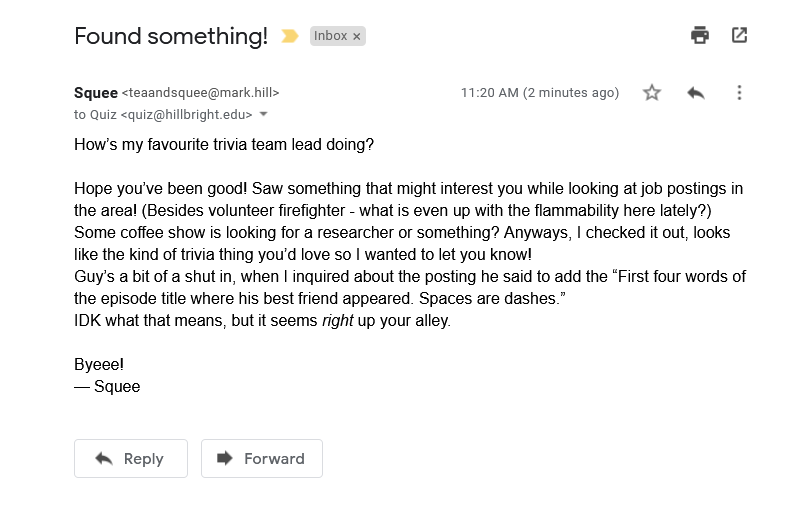This screenshot has width=788, height=532.
Task: Click the sender name Squee
Action: pos(95,93)
